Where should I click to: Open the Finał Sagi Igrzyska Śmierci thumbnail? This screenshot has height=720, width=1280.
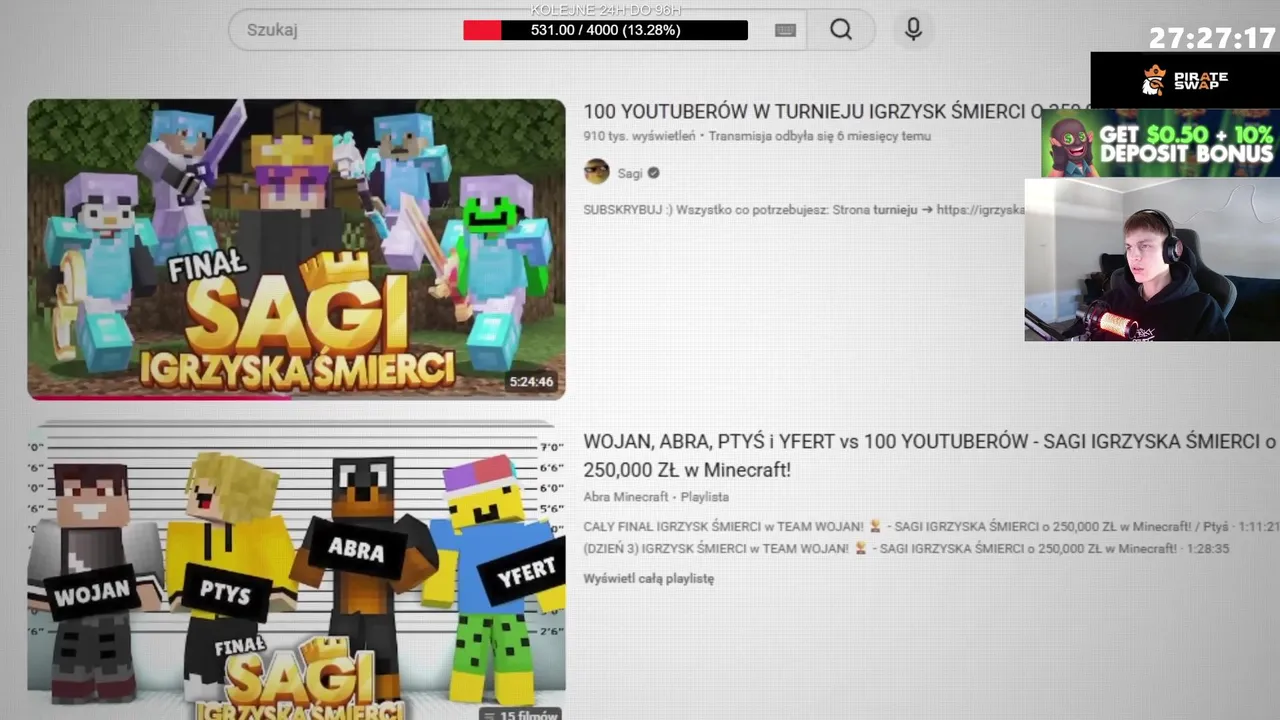click(296, 249)
